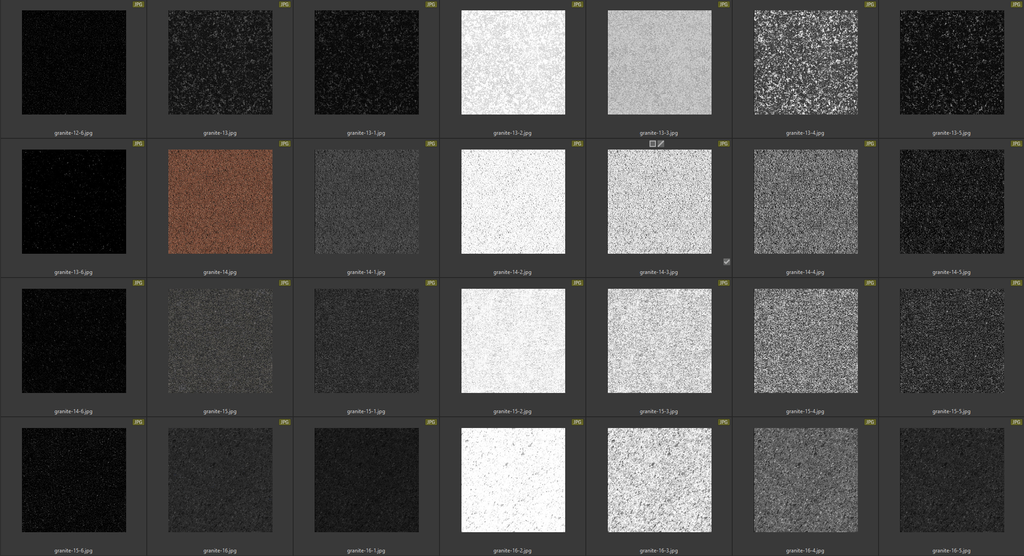Click the JPG badge on granite-16-5 tile
This screenshot has height=556, width=1024.
point(1016,422)
